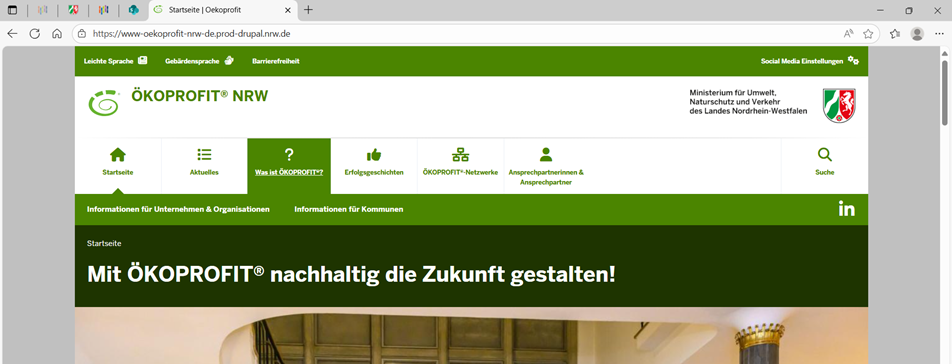Open the browser profile menu
Screen dimensions: 952x364
pyautogui.click(x=917, y=34)
